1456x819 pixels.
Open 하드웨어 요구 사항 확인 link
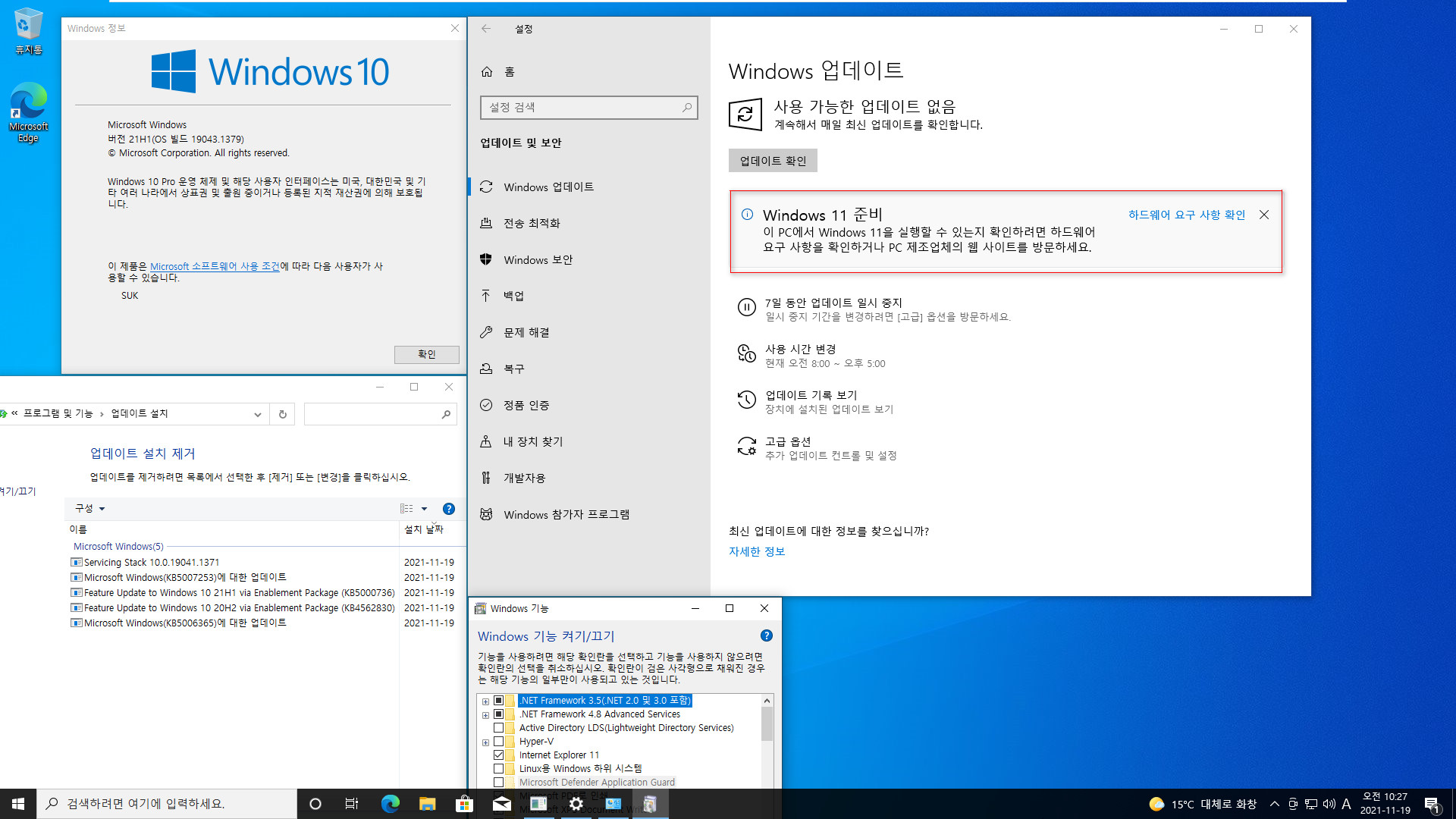point(1186,215)
